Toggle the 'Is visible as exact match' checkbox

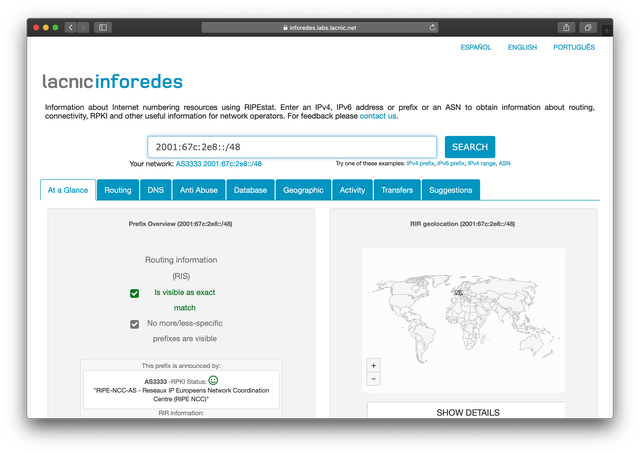134,293
